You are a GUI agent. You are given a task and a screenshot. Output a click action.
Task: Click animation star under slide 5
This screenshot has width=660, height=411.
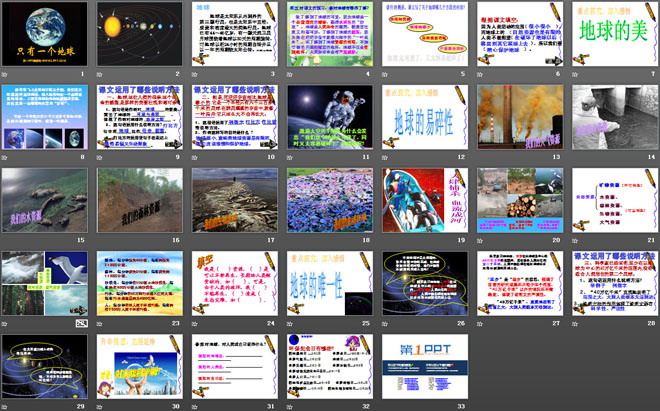coord(385,75)
